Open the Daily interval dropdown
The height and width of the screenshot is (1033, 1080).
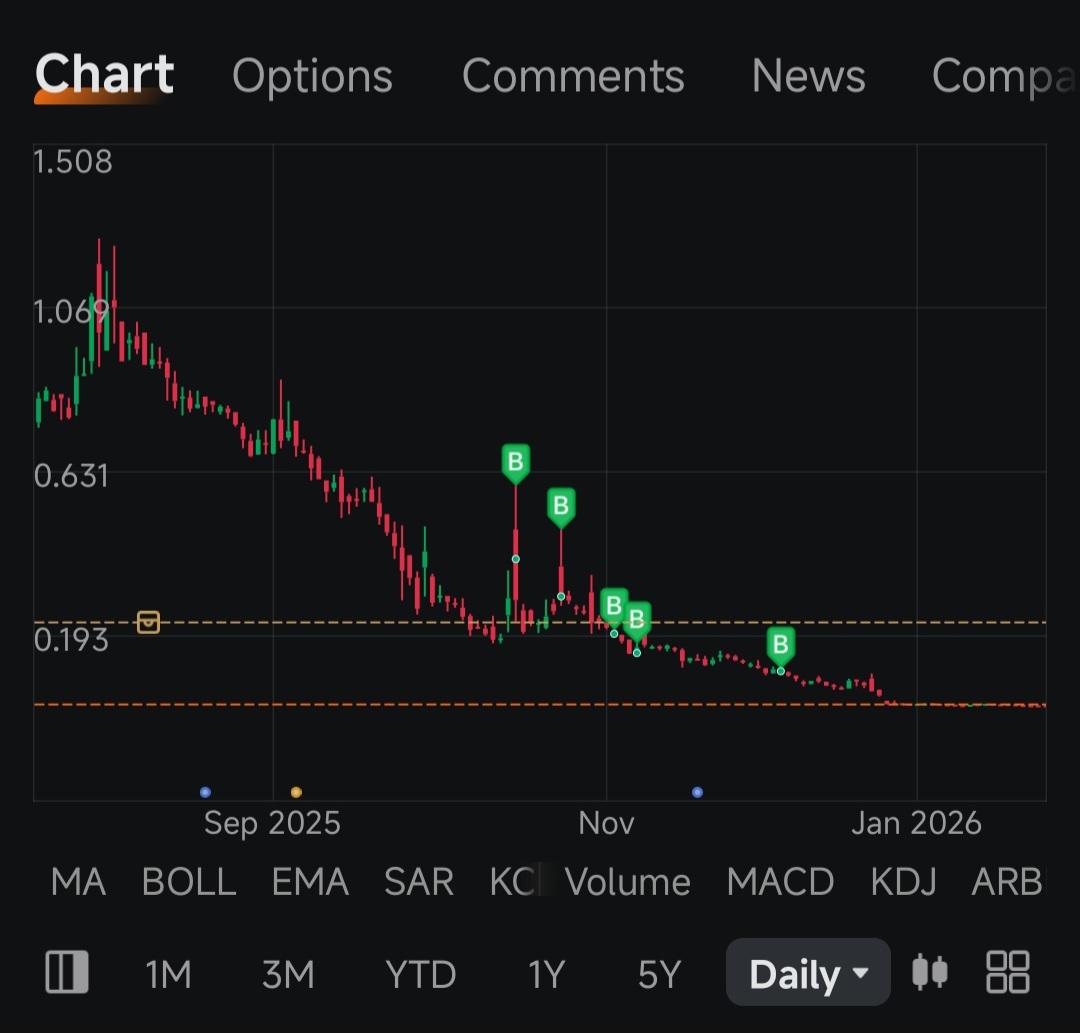[x=808, y=972]
